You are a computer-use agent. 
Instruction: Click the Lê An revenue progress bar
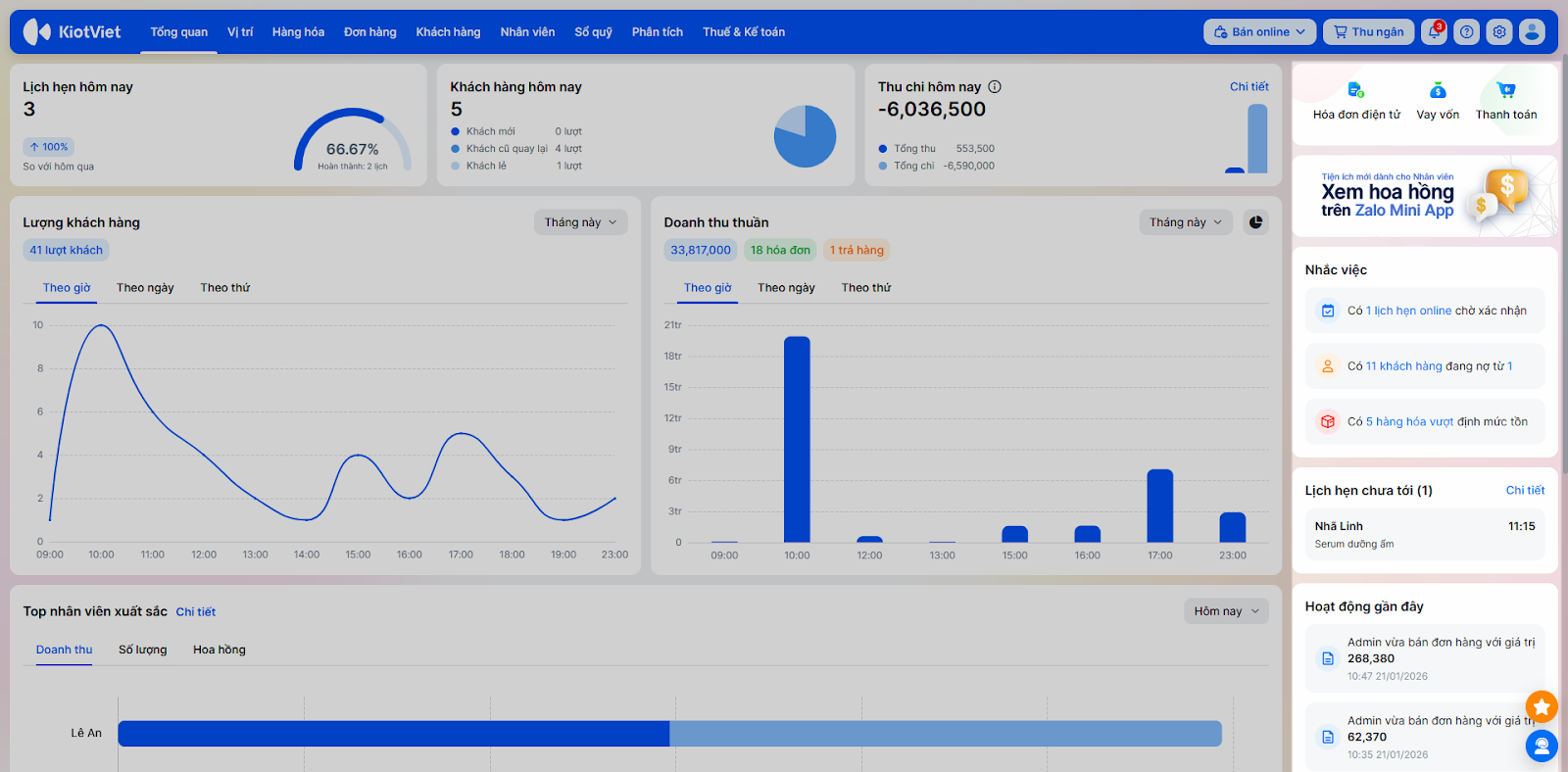point(668,734)
